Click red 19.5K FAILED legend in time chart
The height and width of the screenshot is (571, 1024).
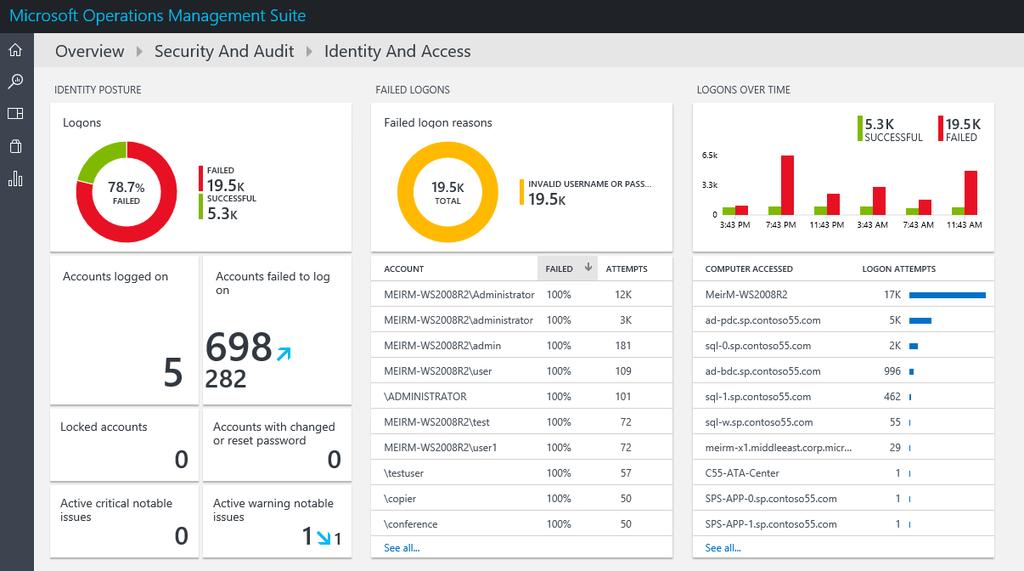pyautogui.click(x=960, y=129)
